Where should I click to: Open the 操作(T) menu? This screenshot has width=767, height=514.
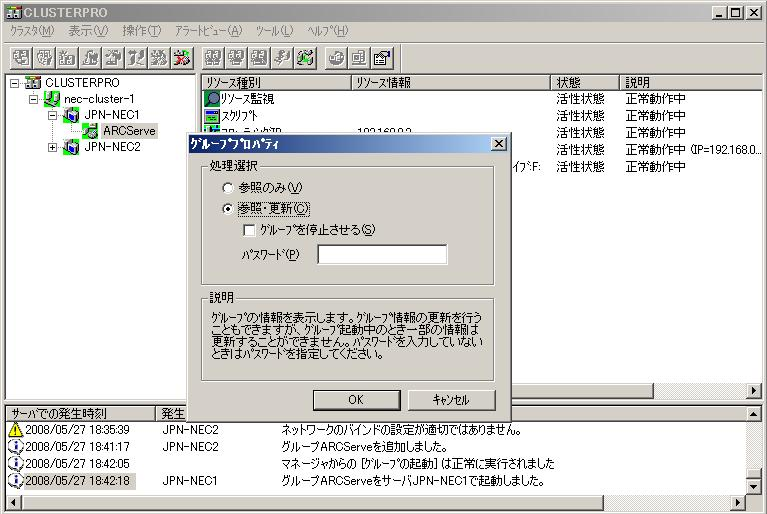tap(141, 31)
